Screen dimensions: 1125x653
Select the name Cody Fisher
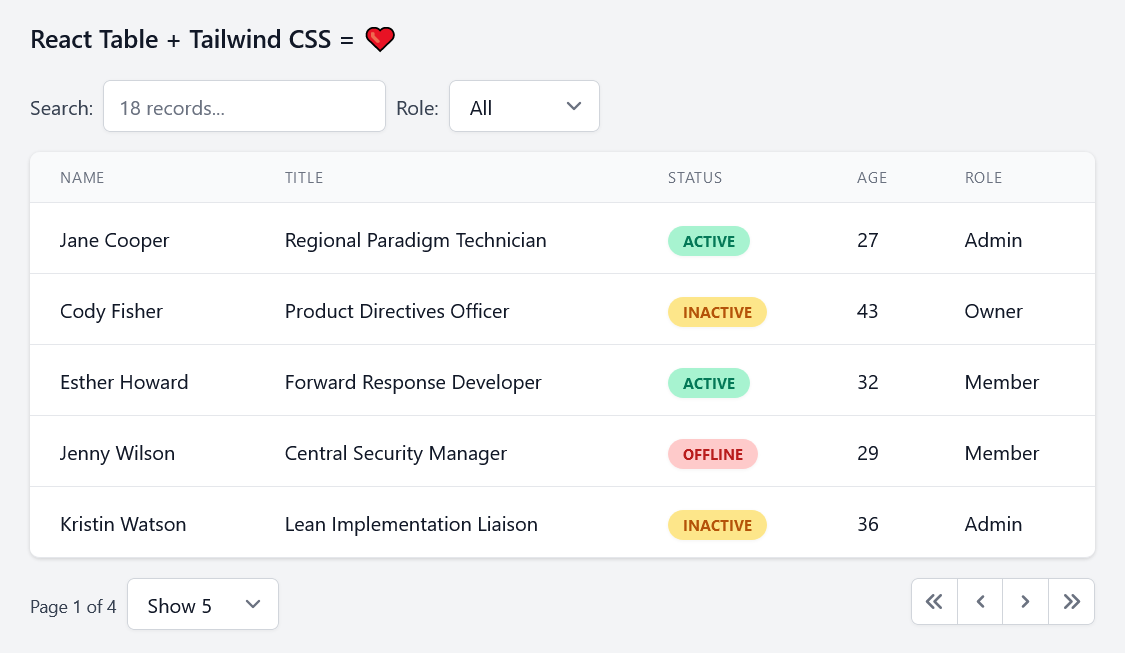click(111, 311)
